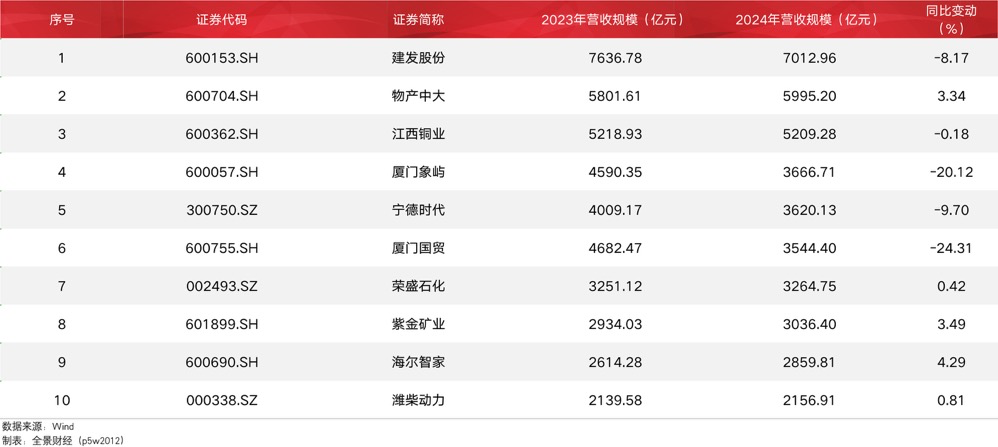Select the 建发股份 name cell
This screenshot has width=998, height=447.
pos(418,58)
